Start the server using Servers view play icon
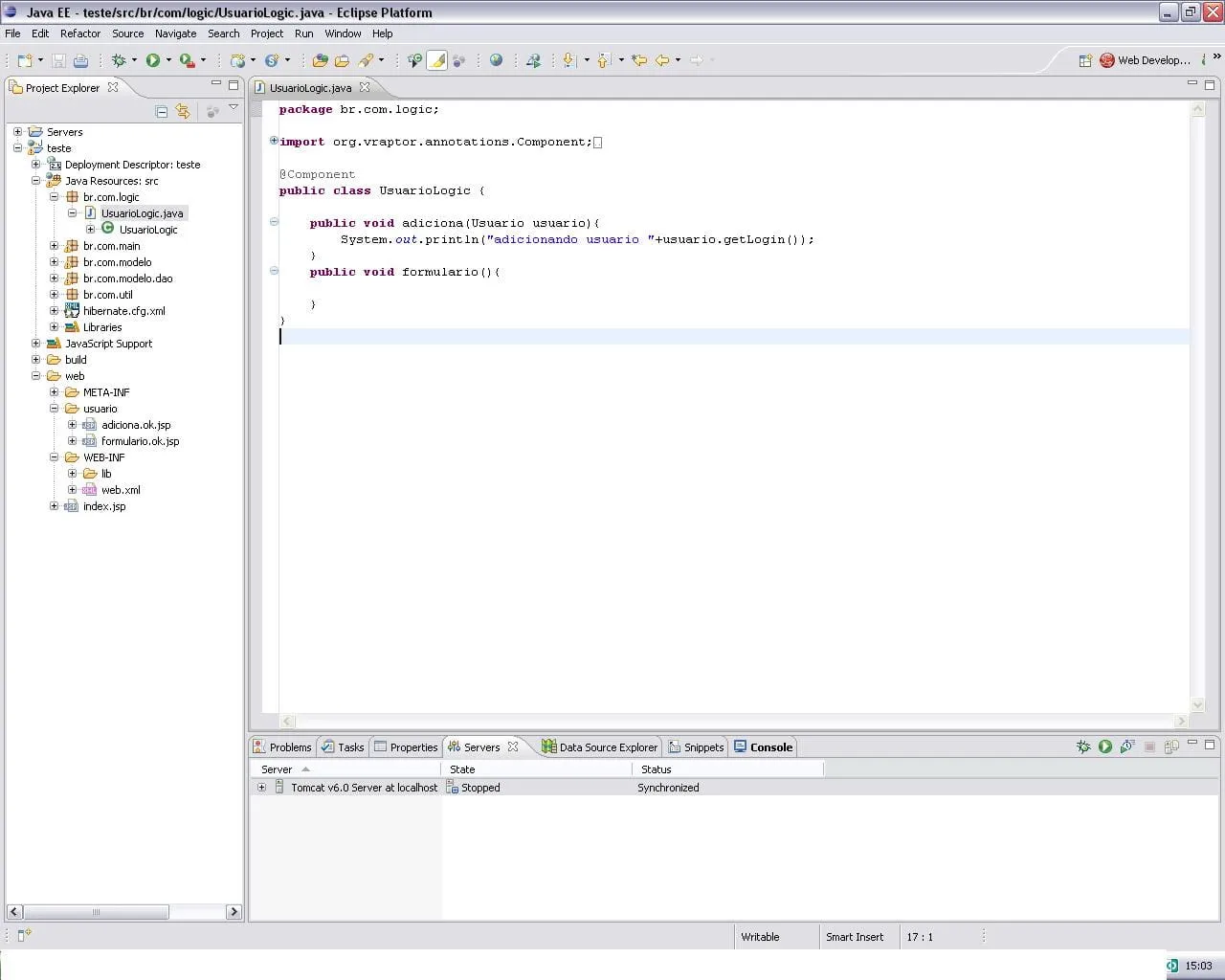Screen dimensions: 1225x980 [1105, 746]
